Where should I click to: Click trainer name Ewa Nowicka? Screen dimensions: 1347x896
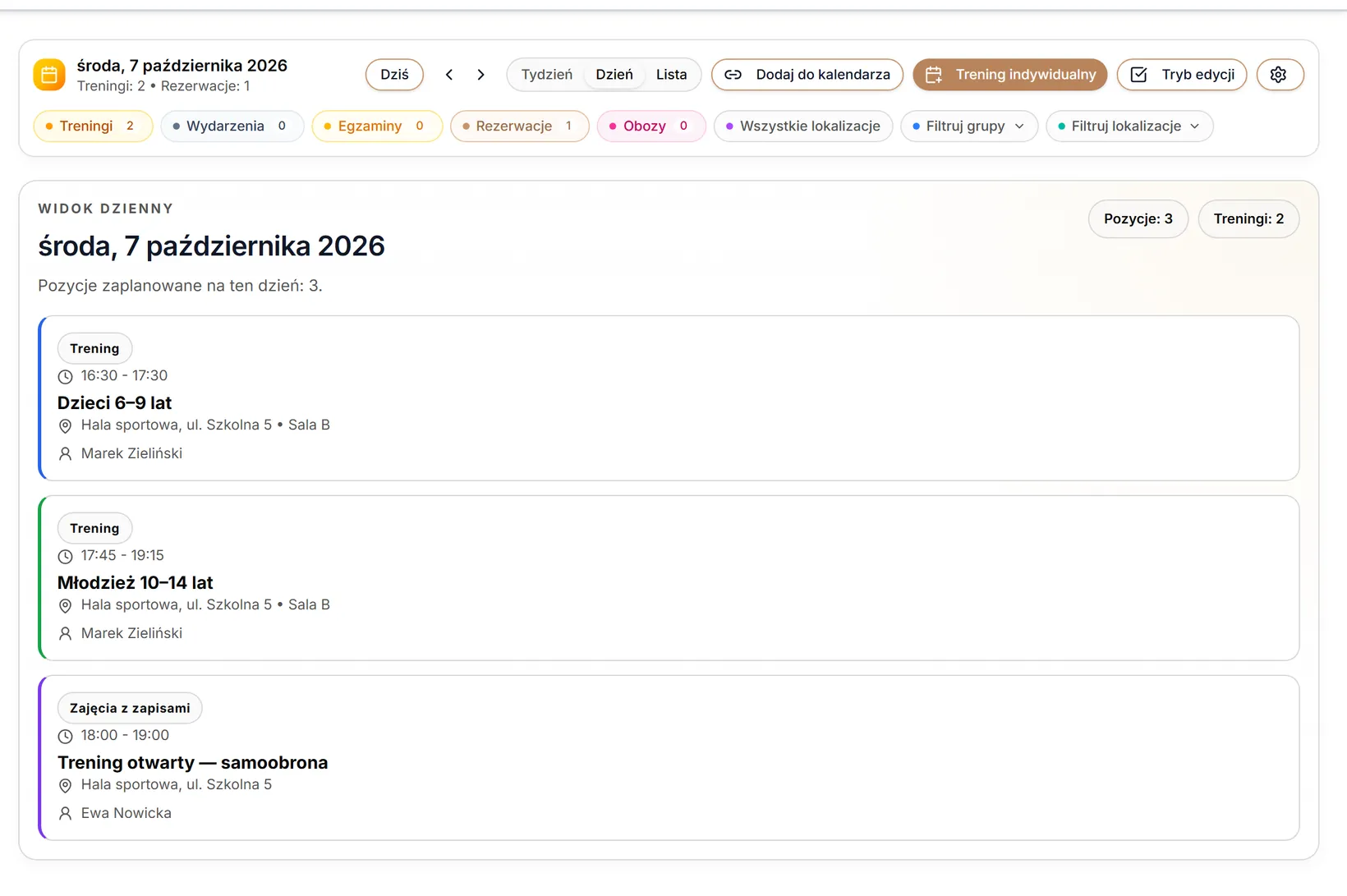pyautogui.click(x=126, y=813)
